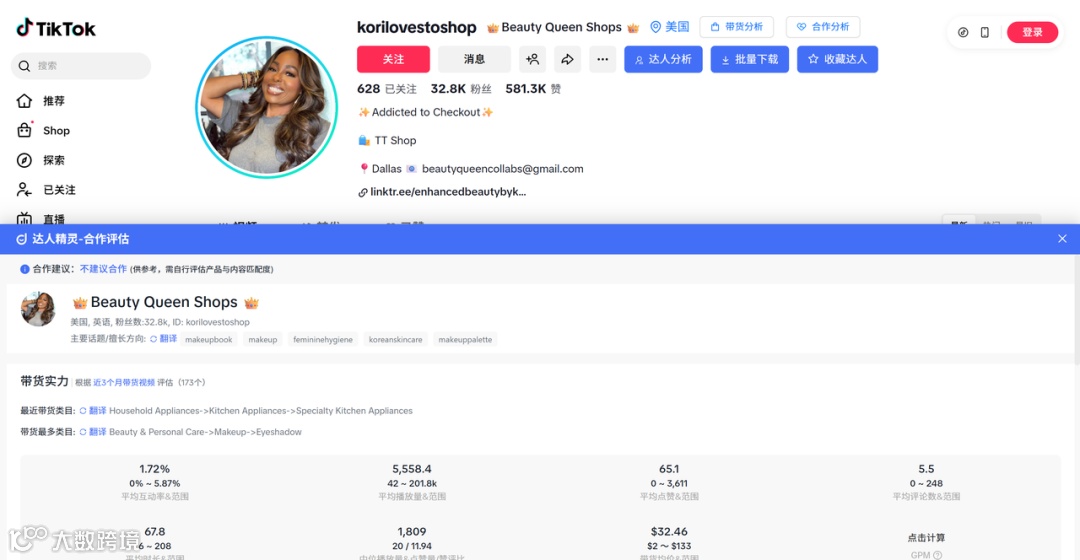Click the $32.46 price value
1080x560 pixels.
point(669,532)
